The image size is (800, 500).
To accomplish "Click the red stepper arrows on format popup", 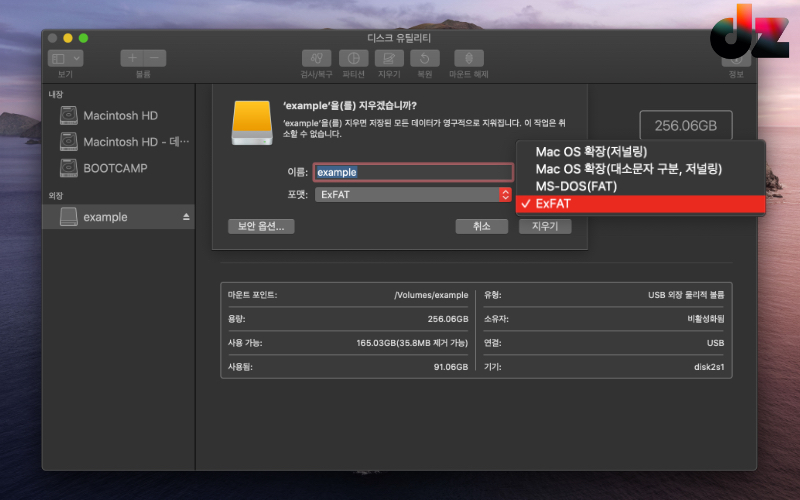I will (505, 194).
